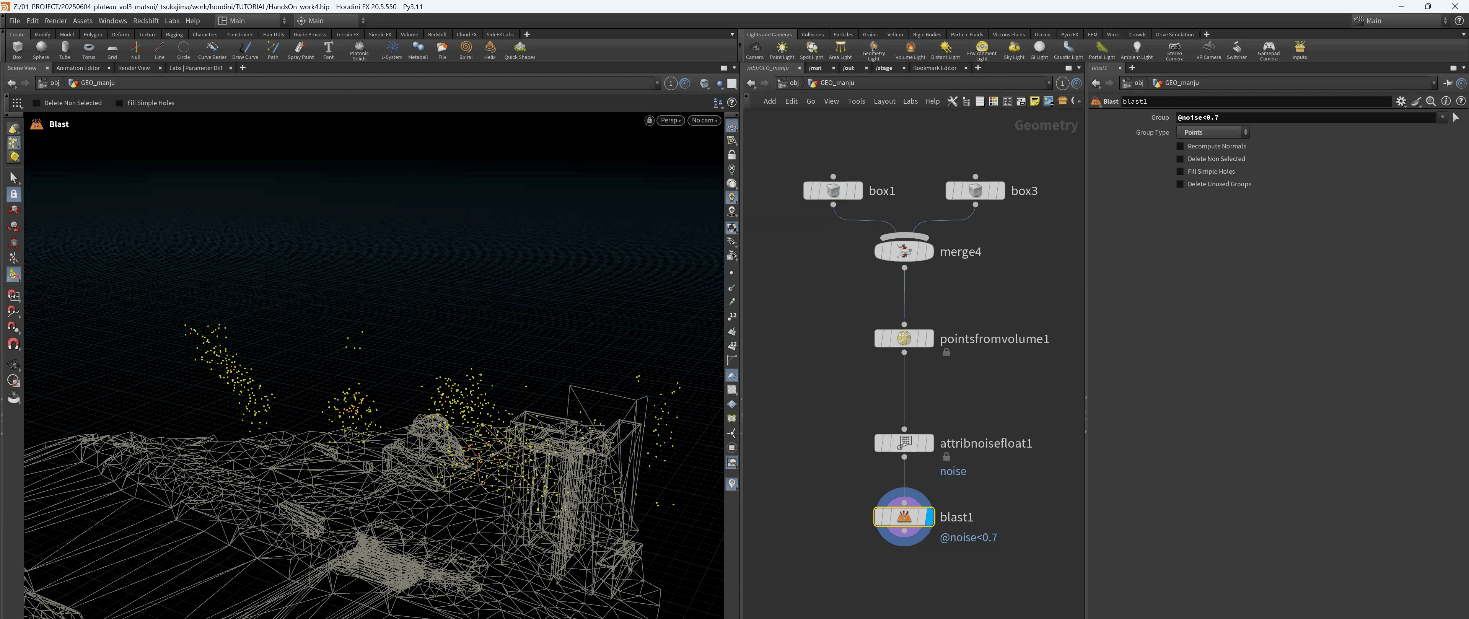
Task: Open the Group Type dropdown
Action: point(1213,132)
